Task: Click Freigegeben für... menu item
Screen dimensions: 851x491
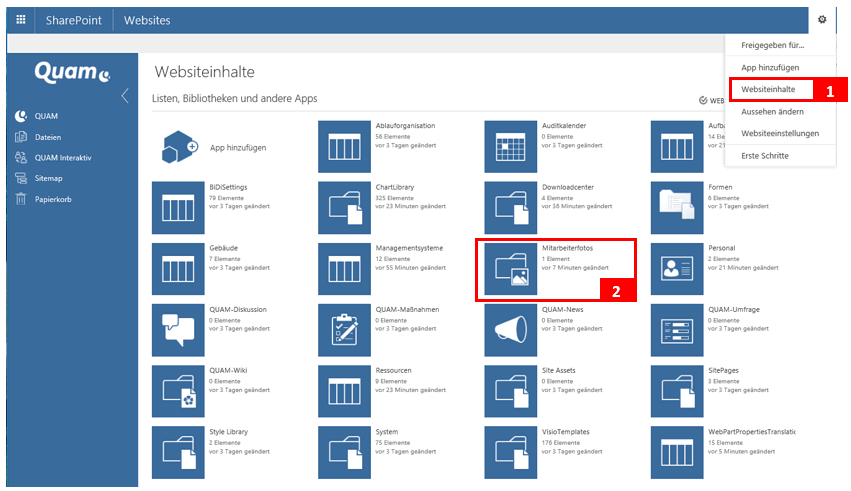Action: tap(772, 45)
